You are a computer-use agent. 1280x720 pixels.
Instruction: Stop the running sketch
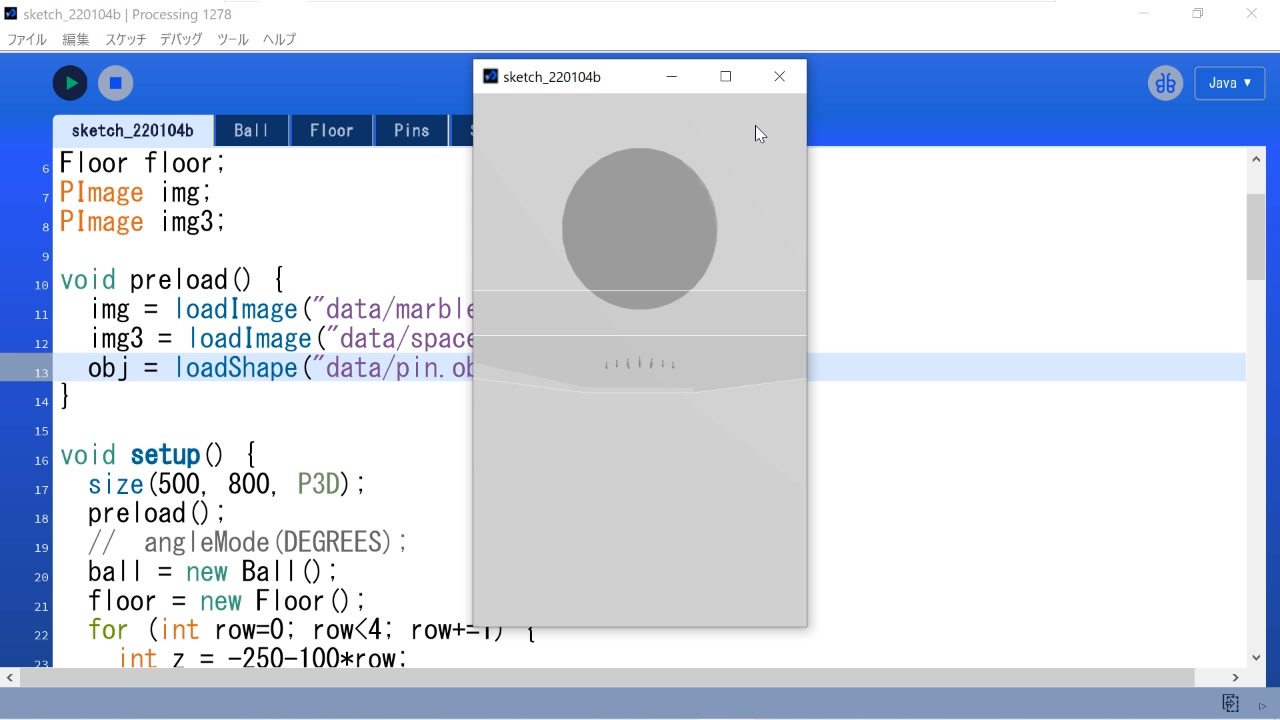click(x=115, y=82)
